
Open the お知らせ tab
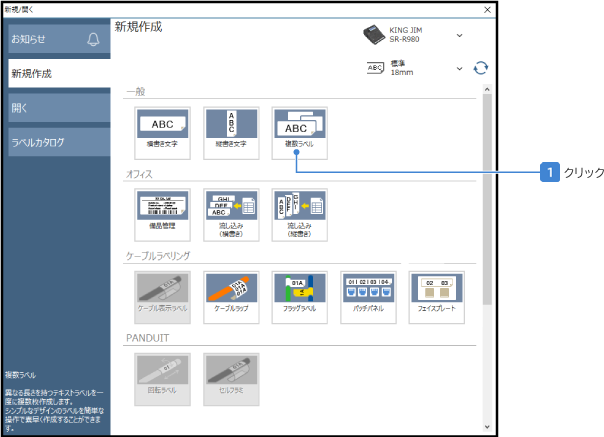pos(45,39)
